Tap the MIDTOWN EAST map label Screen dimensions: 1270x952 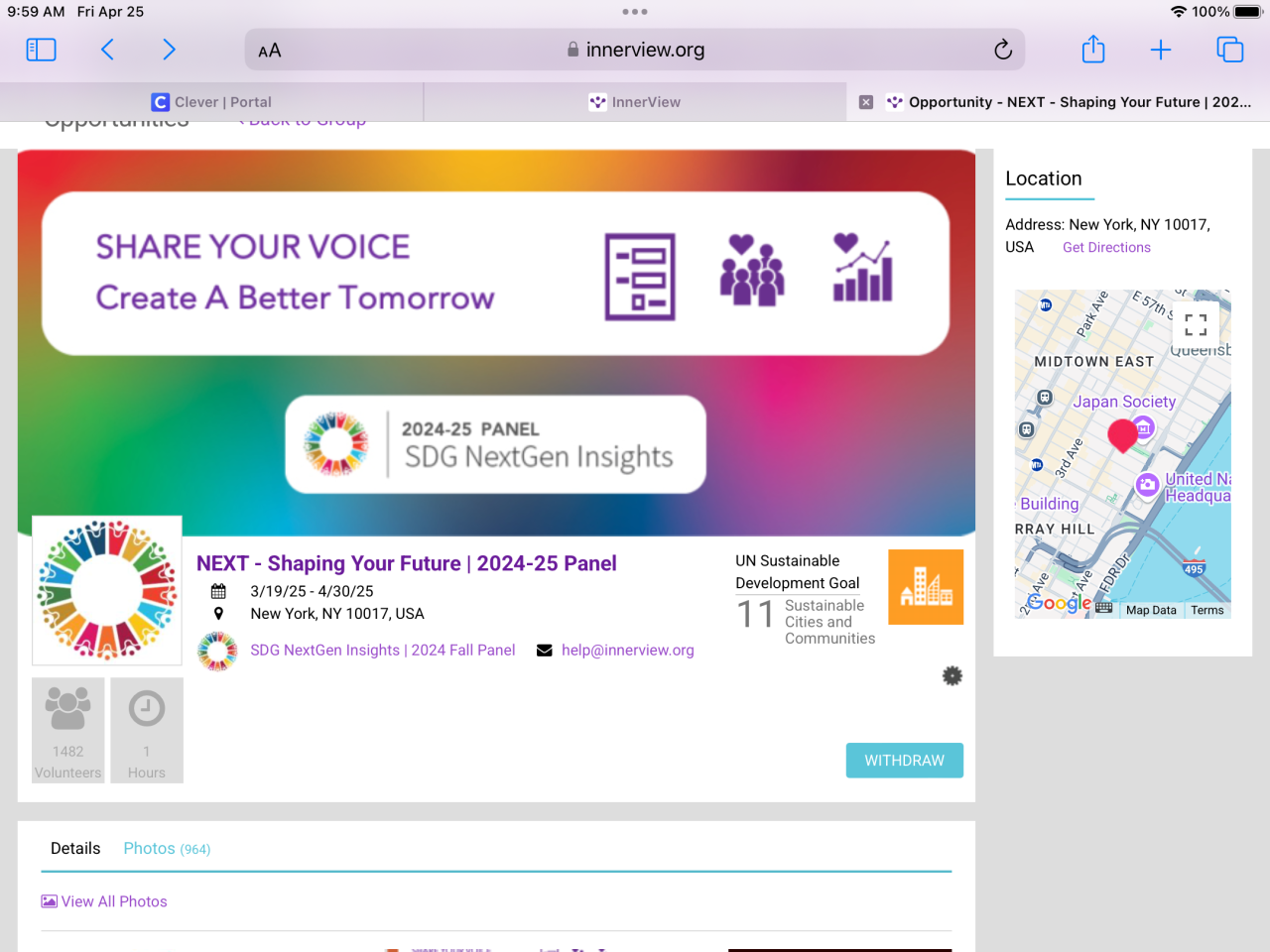(x=1094, y=362)
